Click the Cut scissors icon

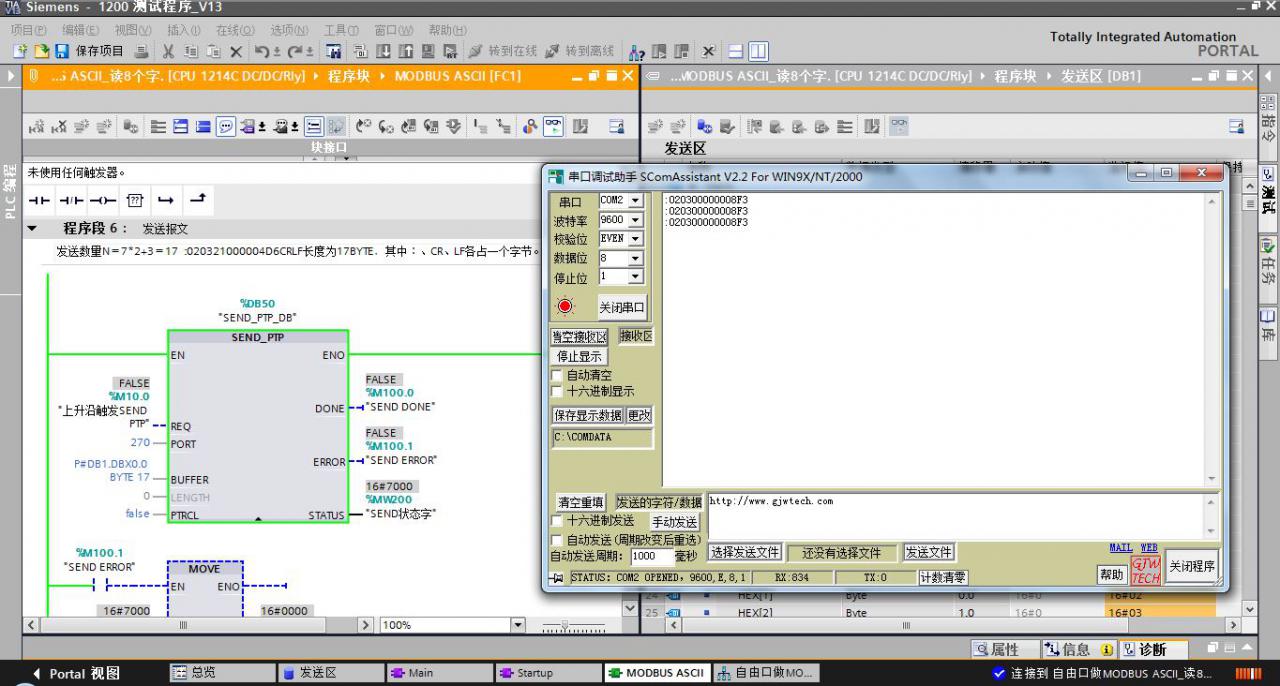click(168, 51)
